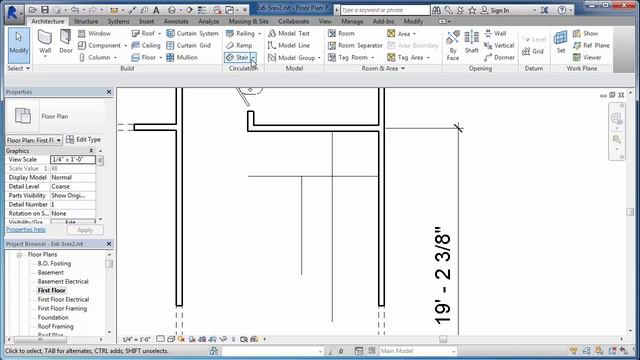Select the Column tool

pos(95,58)
